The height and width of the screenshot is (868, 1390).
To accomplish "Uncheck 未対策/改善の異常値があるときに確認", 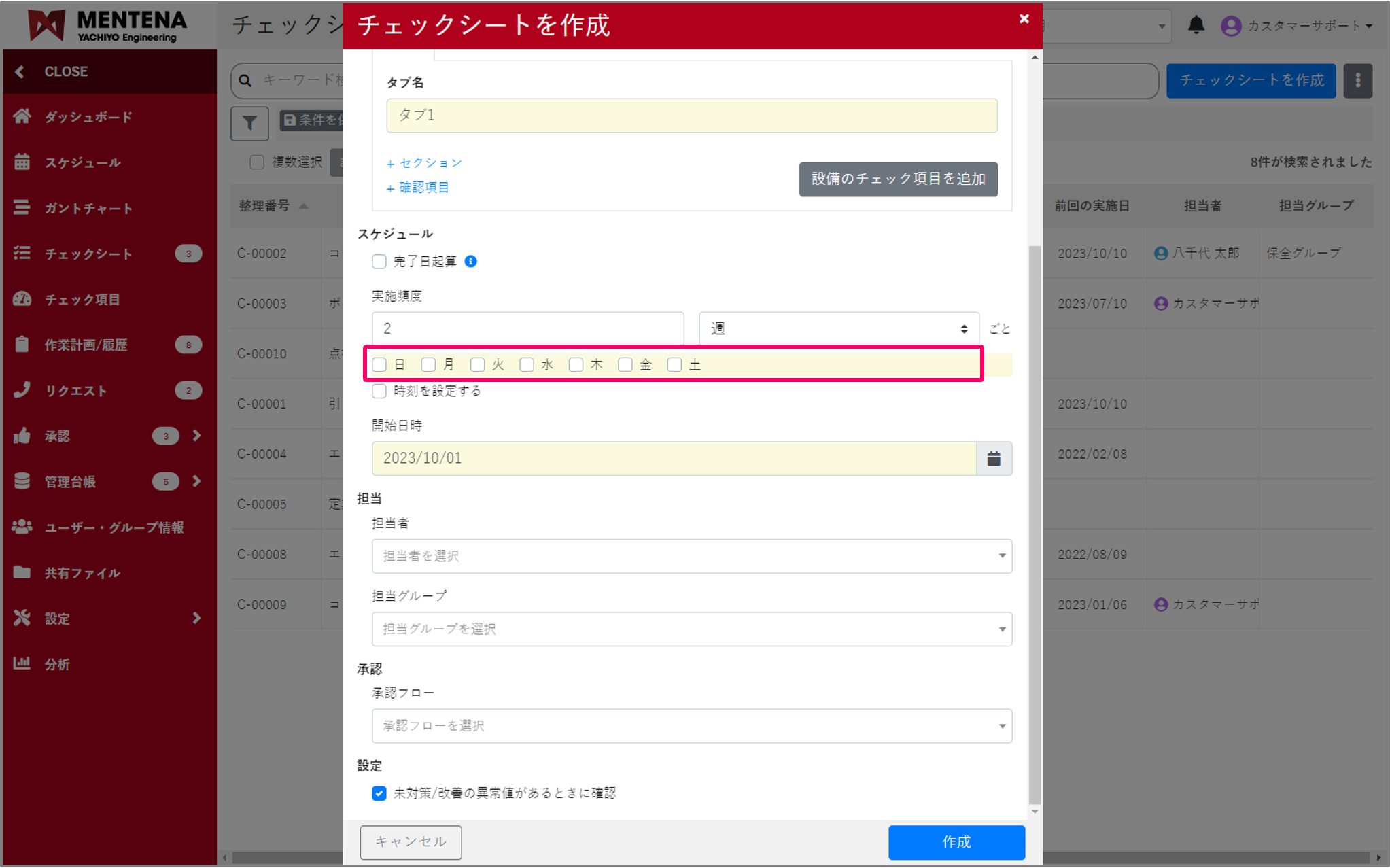I will pyautogui.click(x=379, y=793).
